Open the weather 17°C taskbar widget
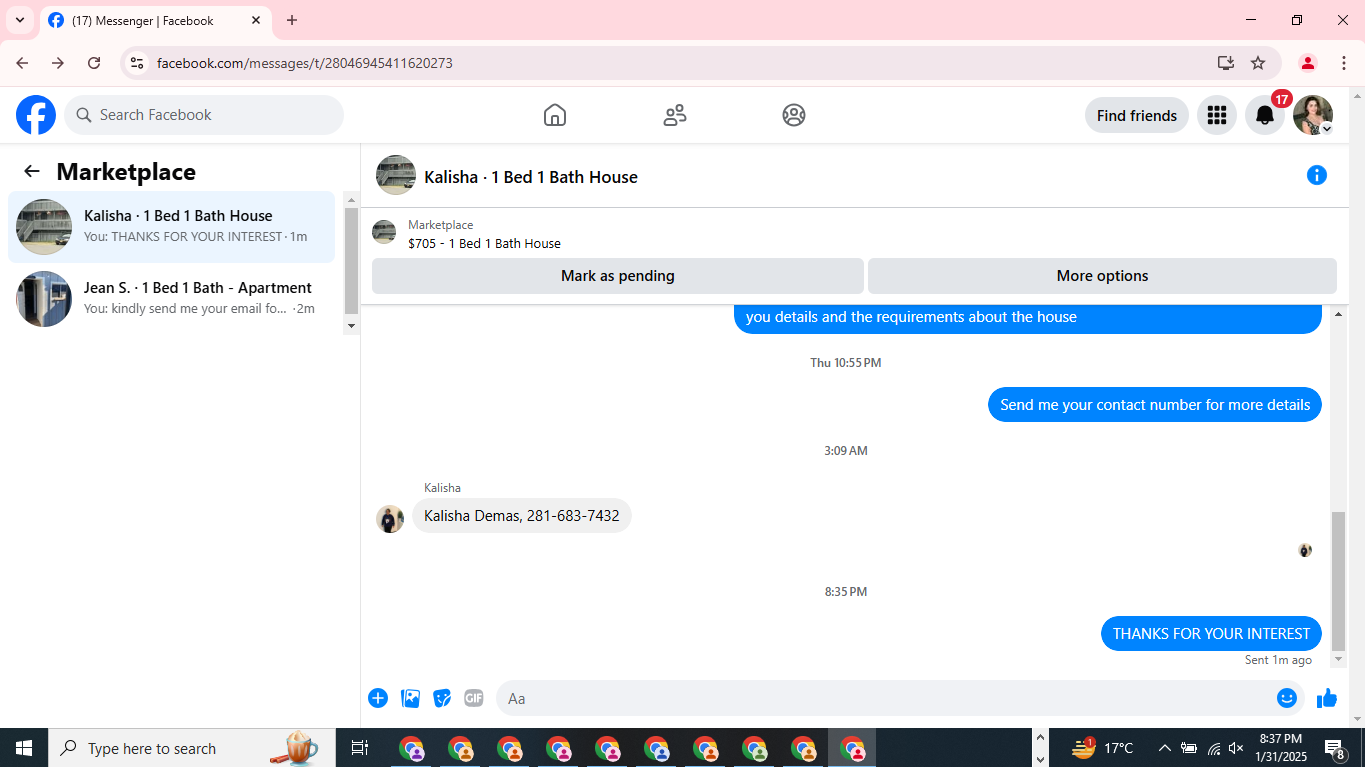The width and height of the screenshot is (1365, 767). pos(1104,748)
